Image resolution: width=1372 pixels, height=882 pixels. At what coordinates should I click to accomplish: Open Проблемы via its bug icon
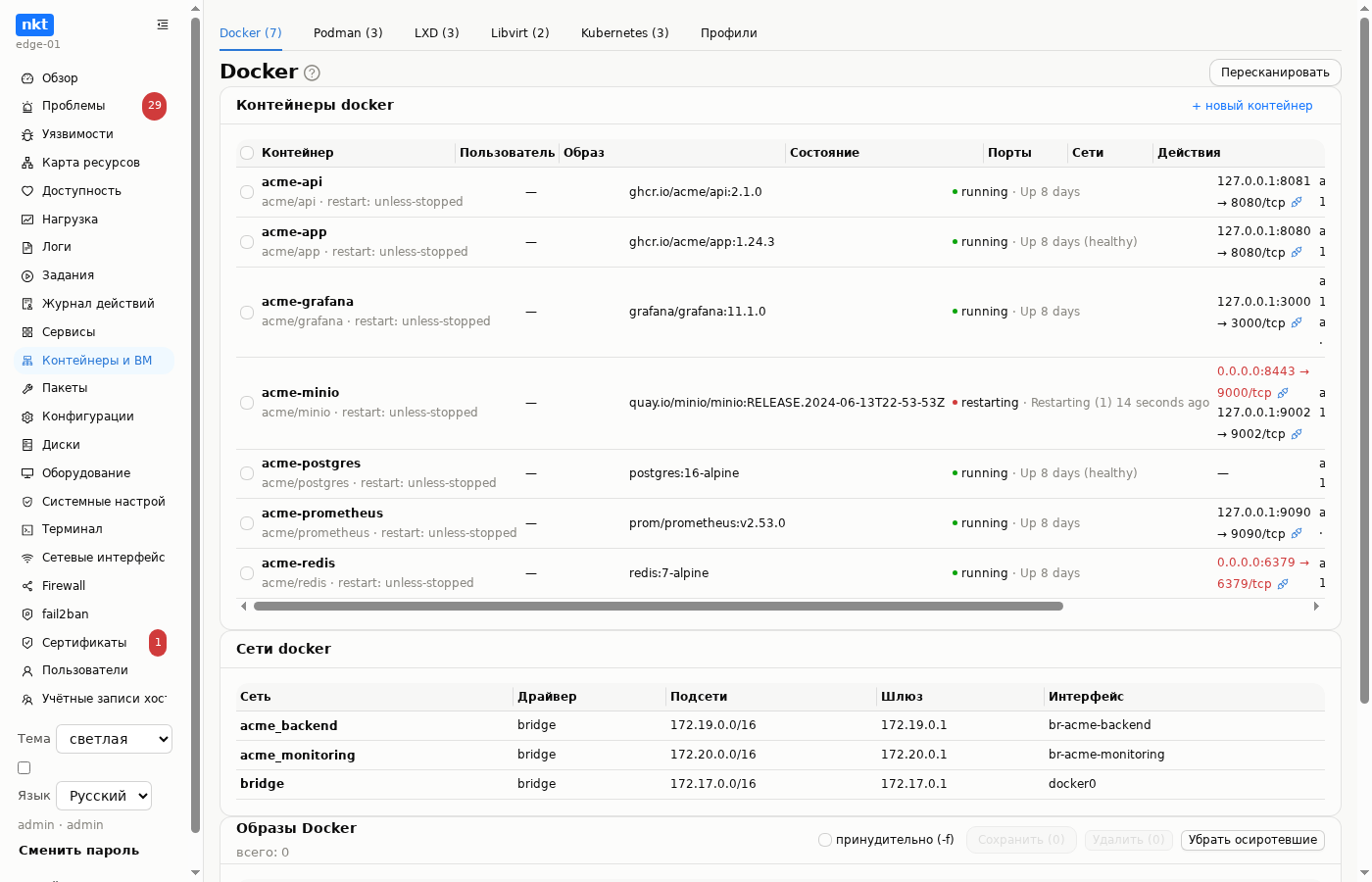coord(27,106)
